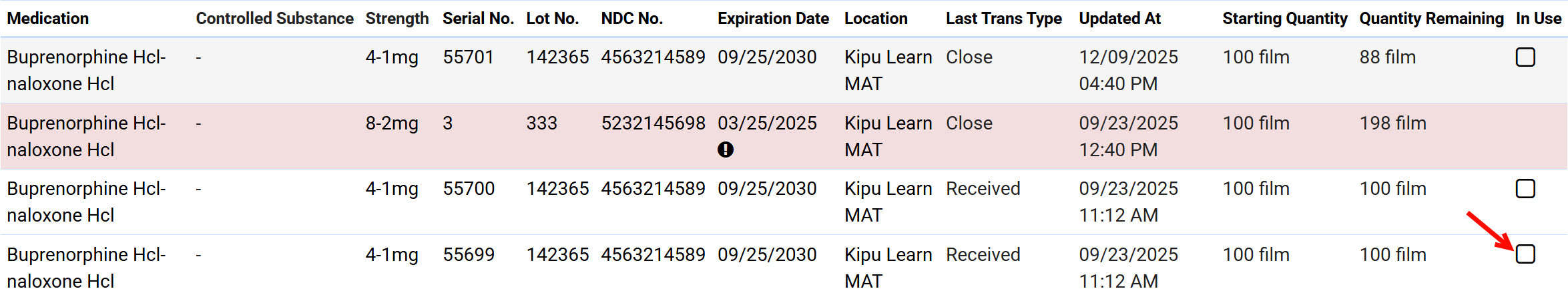Select the 88 film quantity cell

pyautogui.click(x=1387, y=57)
